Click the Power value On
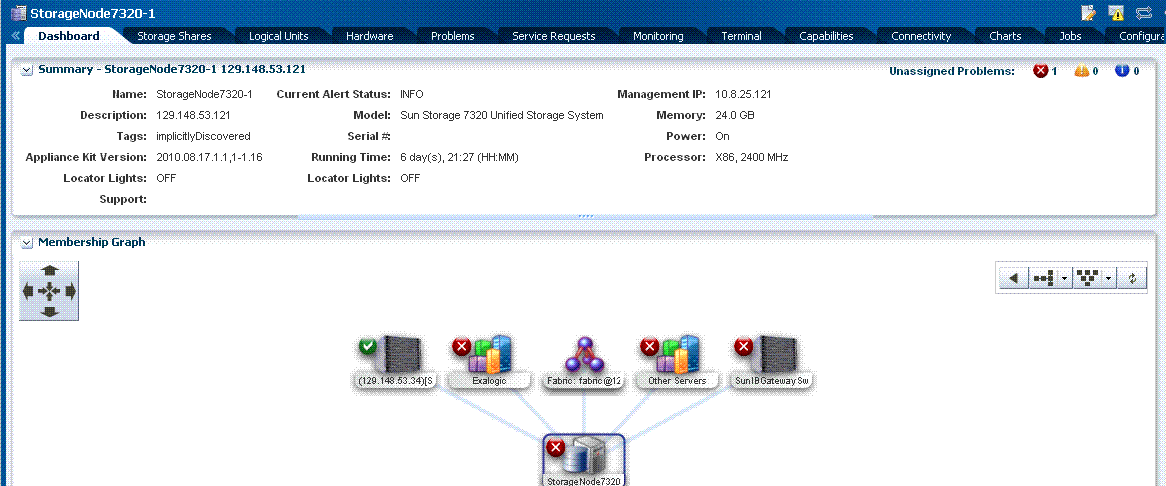The image size is (1166, 486). tap(722, 136)
